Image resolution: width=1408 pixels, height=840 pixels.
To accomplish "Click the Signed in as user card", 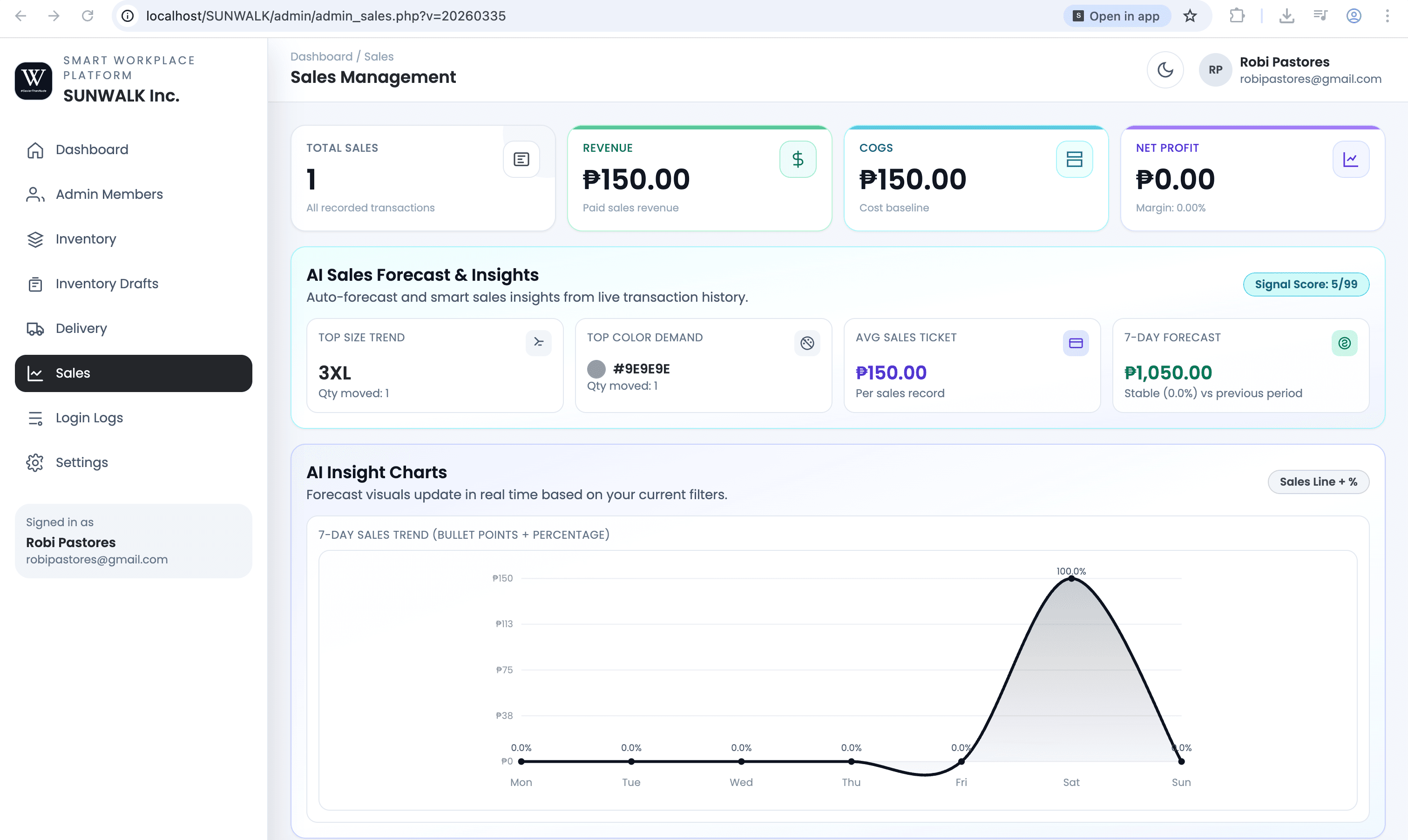I will coord(134,541).
